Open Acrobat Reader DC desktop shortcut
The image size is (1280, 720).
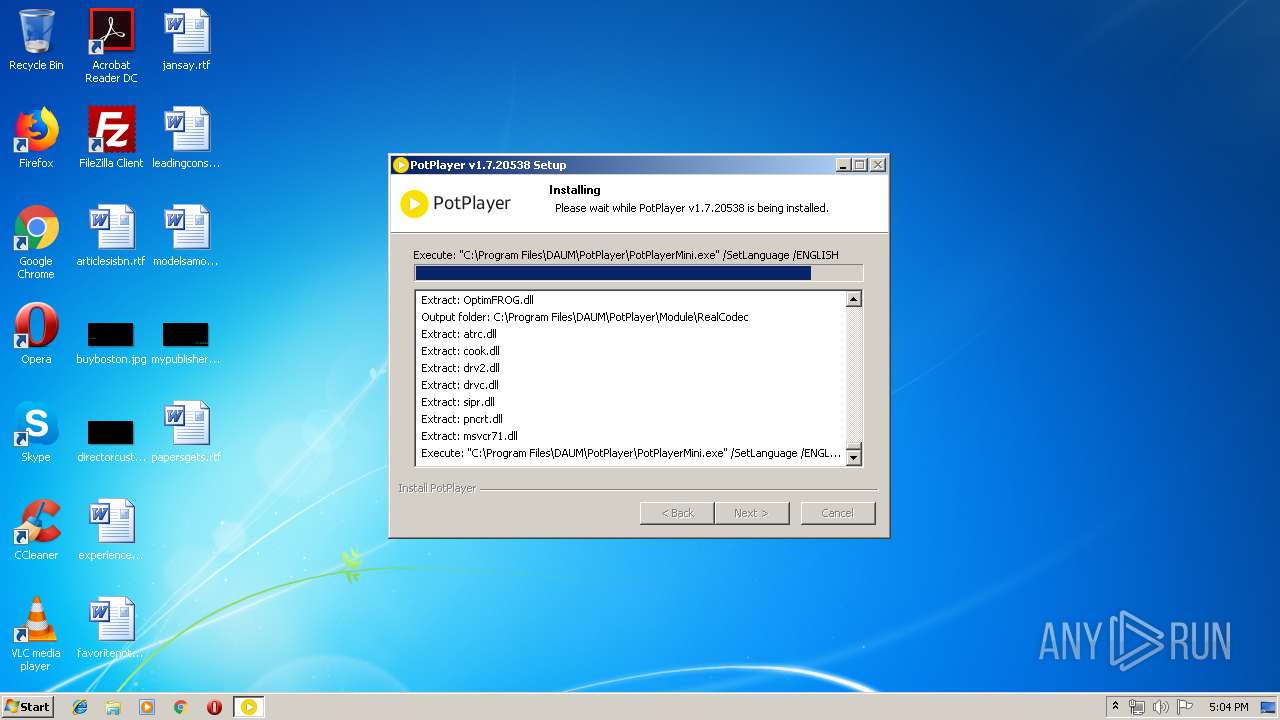point(111,46)
